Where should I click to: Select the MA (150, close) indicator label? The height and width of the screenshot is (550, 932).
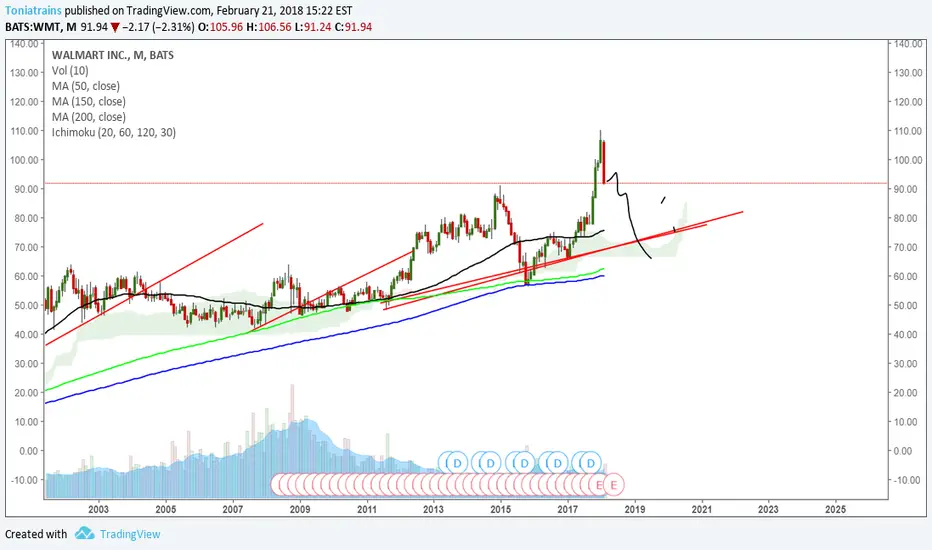[89, 101]
